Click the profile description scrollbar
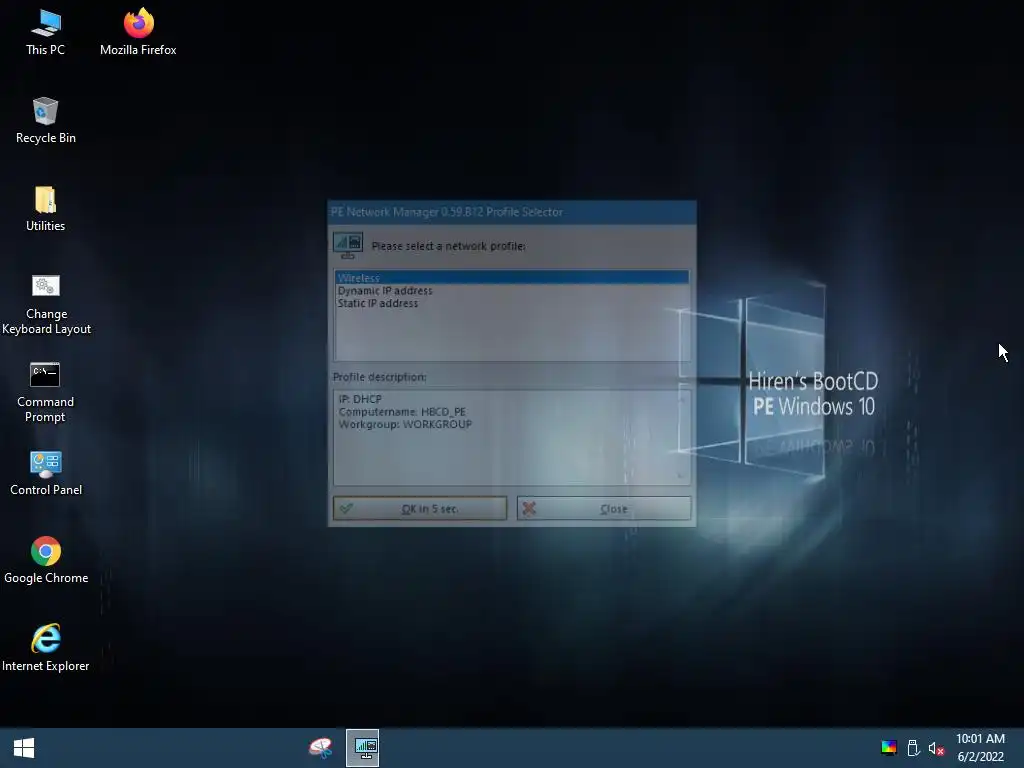1024x768 pixels. pyautogui.click(x=682, y=438)
